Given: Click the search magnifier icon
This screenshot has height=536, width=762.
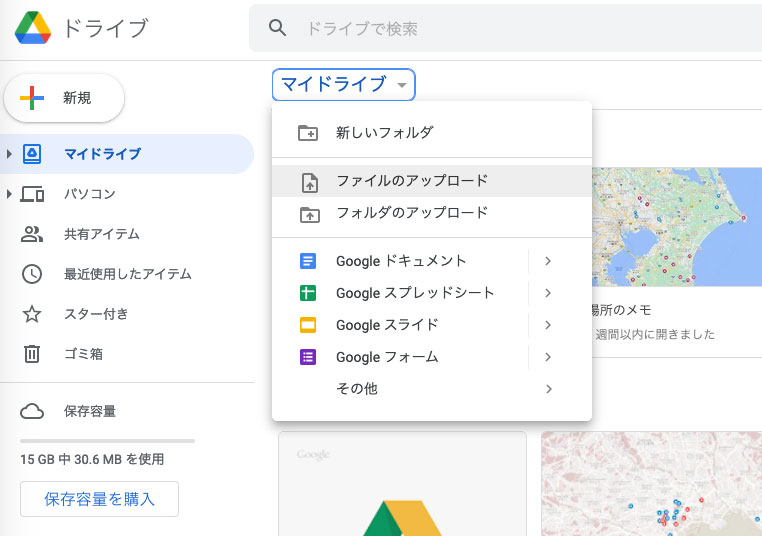Looking at the screenshot, I should [x=277, y=28].
